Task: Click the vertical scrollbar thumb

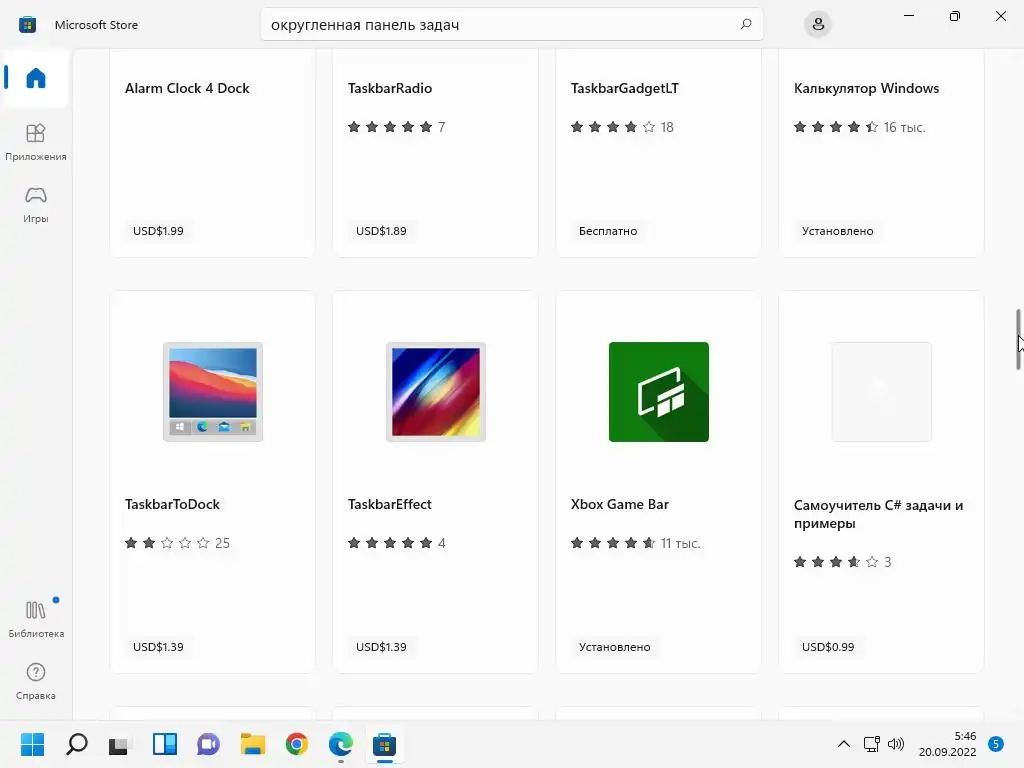Action: click(x=1017, y=340)
